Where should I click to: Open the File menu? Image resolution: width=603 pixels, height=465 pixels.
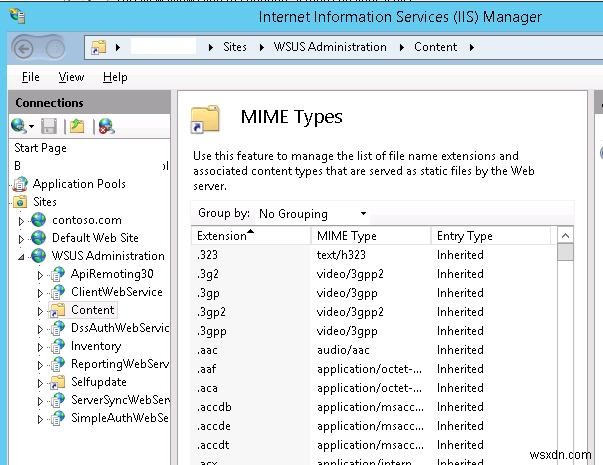tap(30, 77)
